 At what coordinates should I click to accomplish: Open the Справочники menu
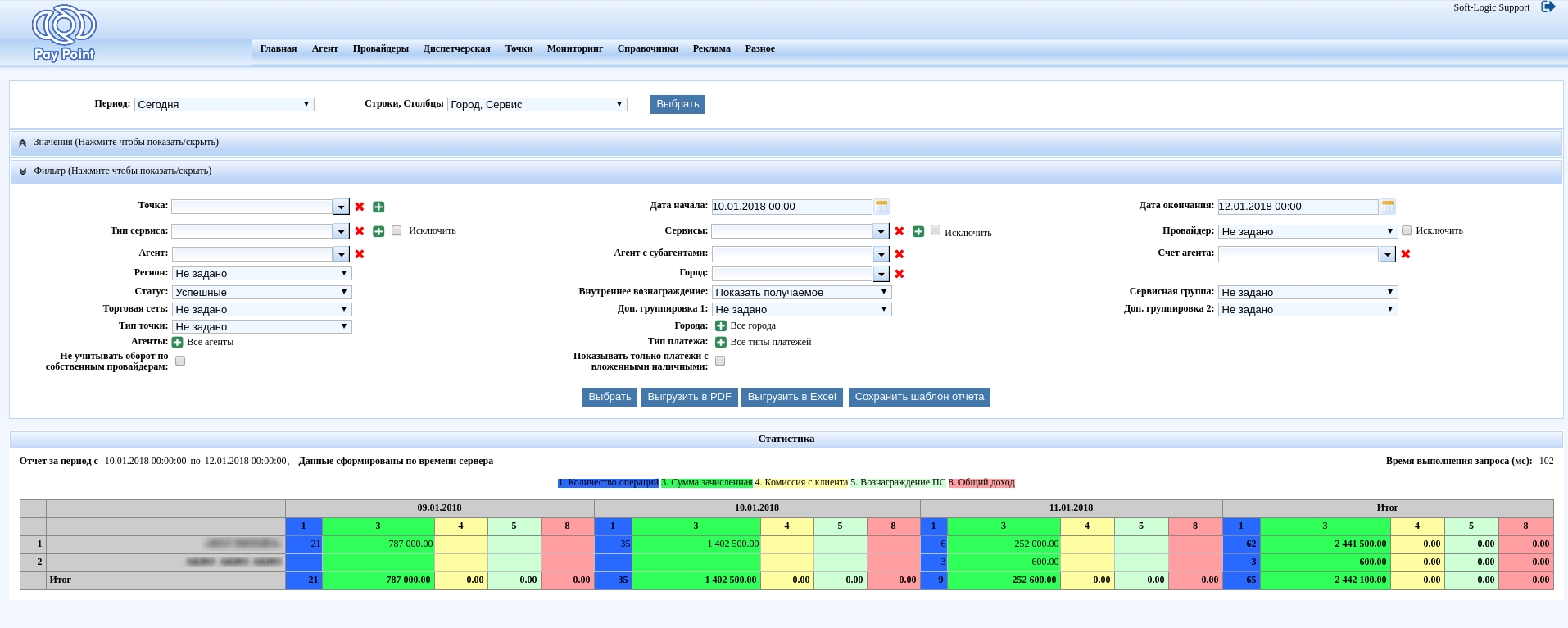coord(648,48)
